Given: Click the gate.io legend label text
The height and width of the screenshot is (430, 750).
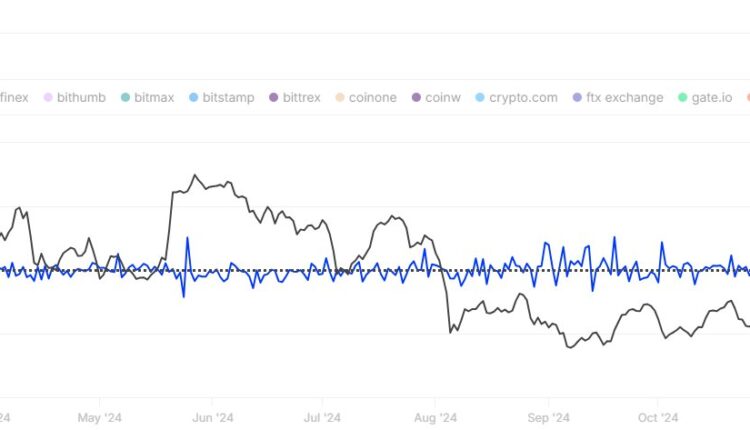Looking at the screenshot, I should [x=711, y=98].
